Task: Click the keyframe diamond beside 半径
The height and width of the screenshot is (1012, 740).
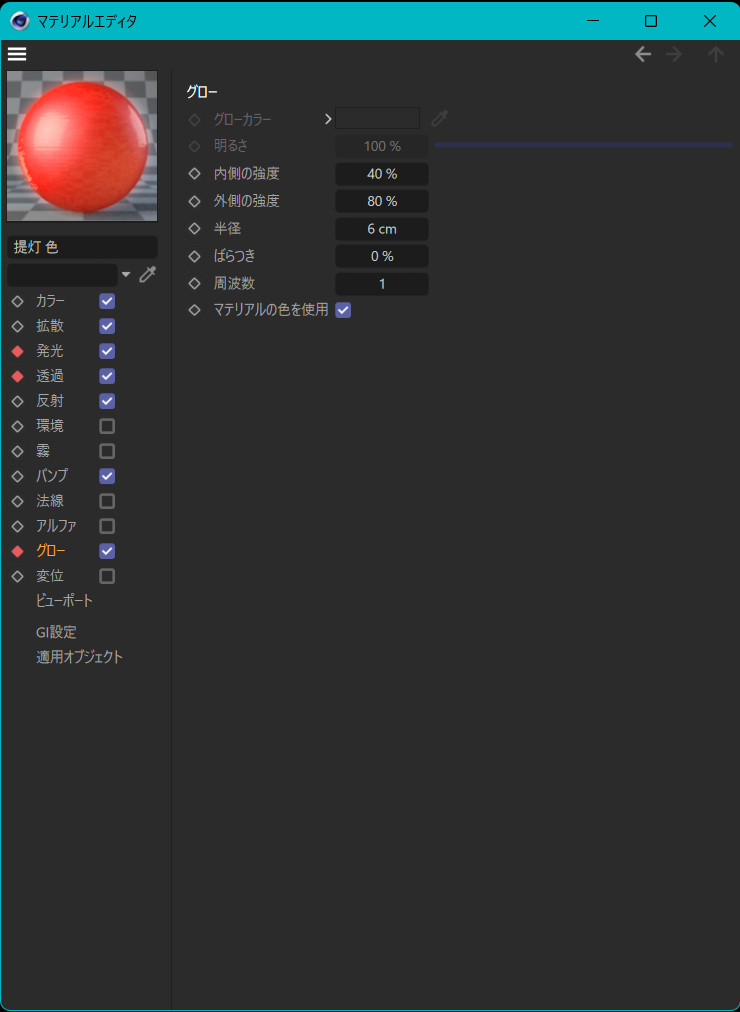Action: (x=195, y=229)
